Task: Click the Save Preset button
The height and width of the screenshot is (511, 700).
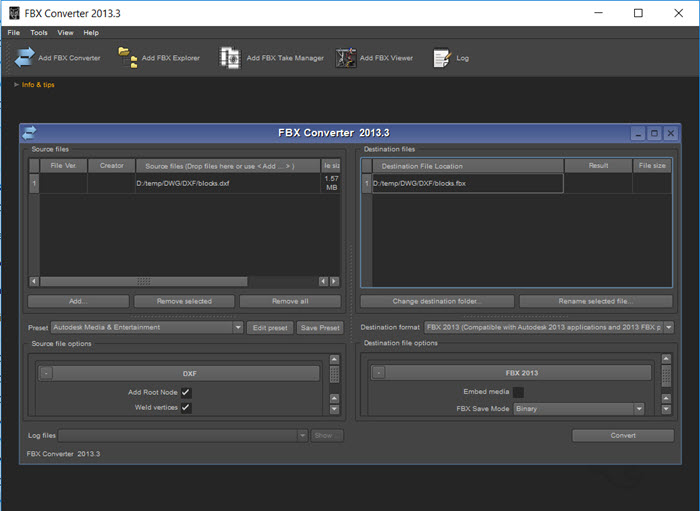Action: tap(320, 328)
